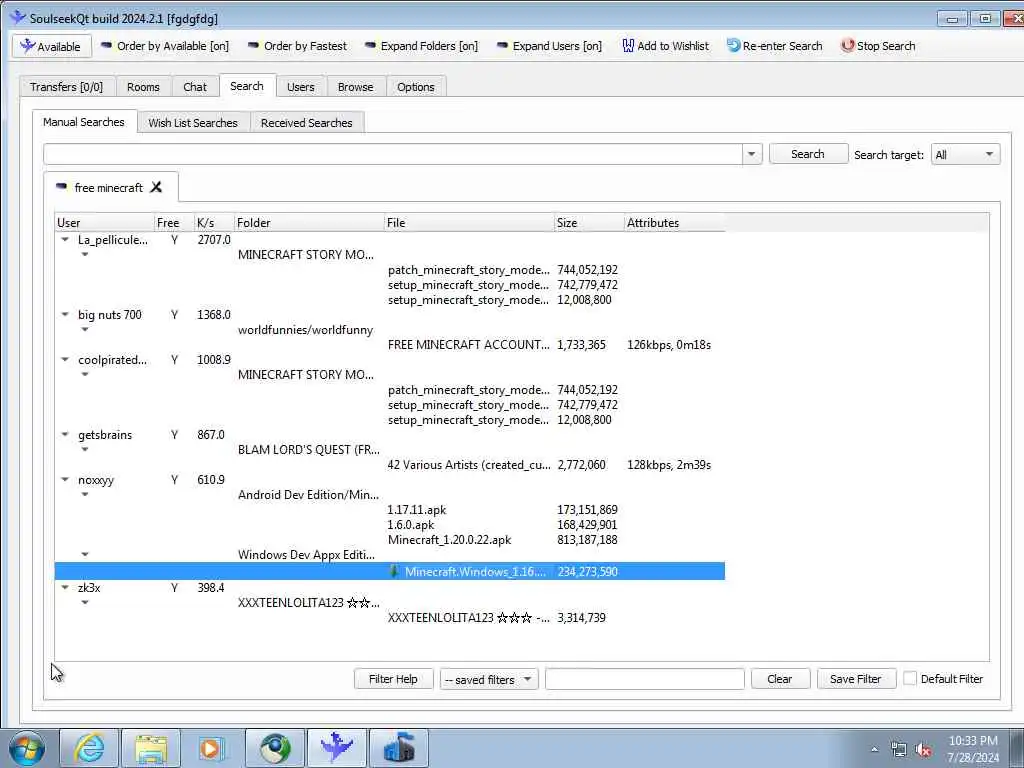Click the Search button
This screenshot has height=768, width=1024.
pos(808,154)
